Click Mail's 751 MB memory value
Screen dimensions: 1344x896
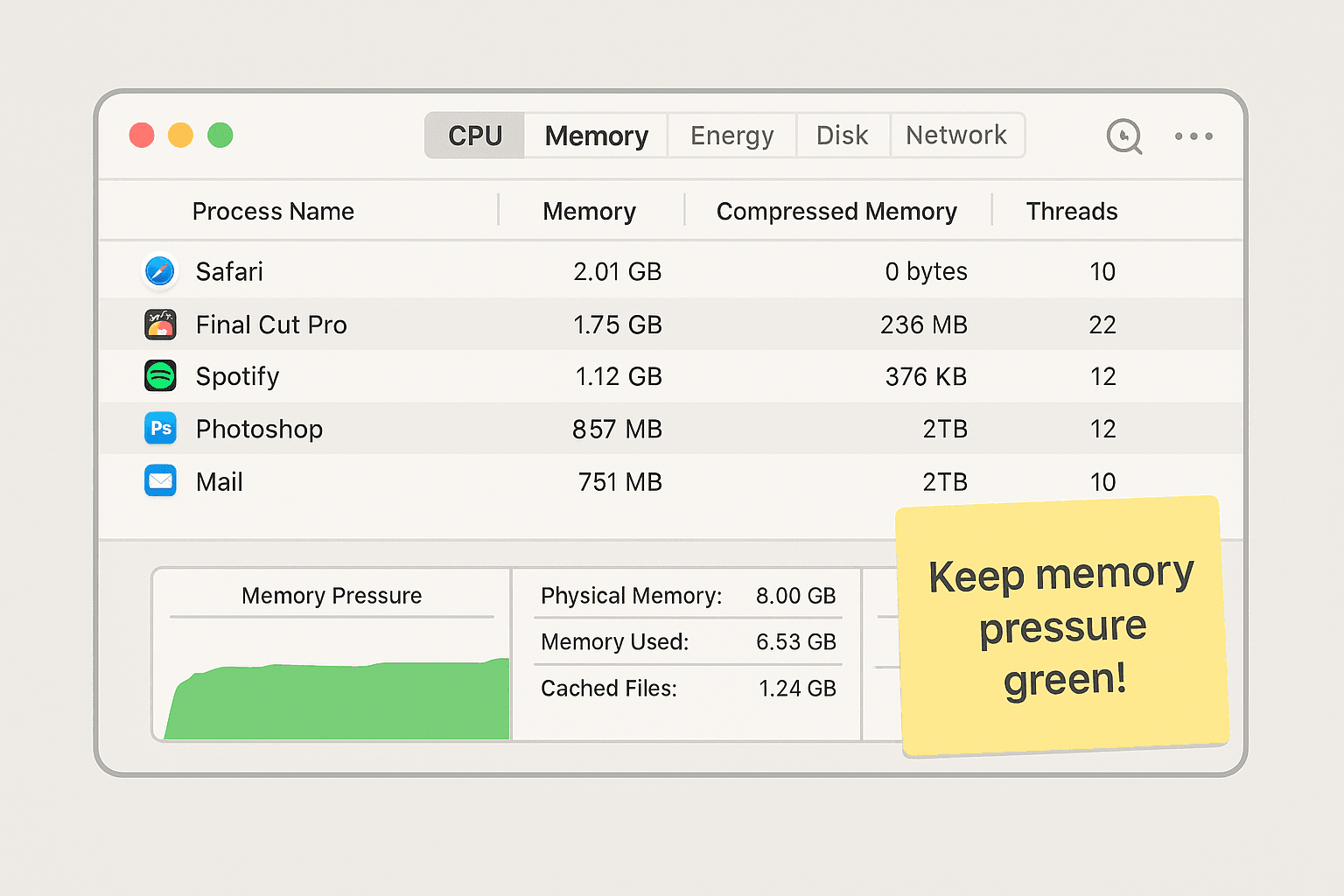tap(620, 482)
